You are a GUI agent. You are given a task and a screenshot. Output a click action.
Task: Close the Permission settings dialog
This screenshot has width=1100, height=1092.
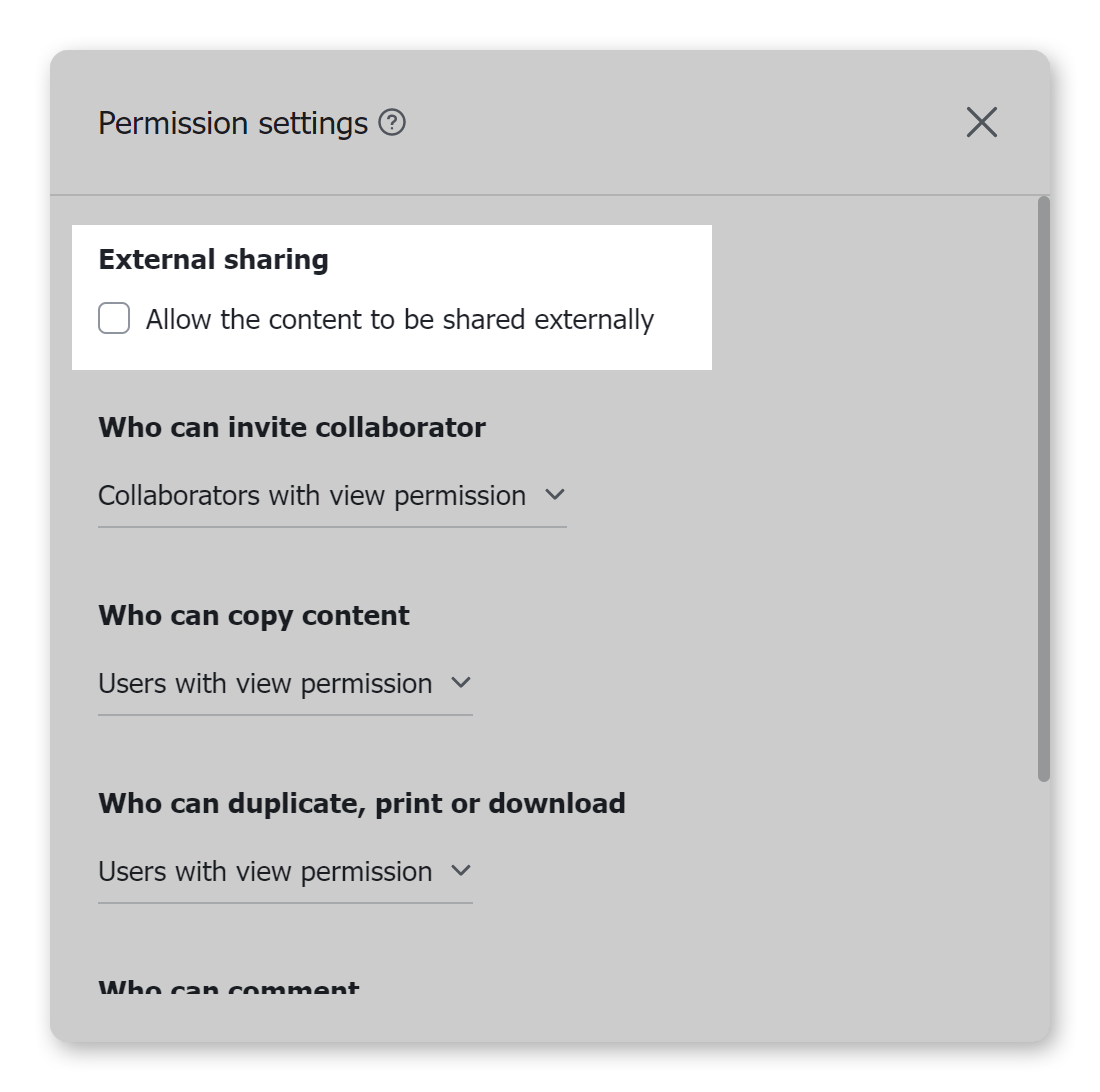981,123
